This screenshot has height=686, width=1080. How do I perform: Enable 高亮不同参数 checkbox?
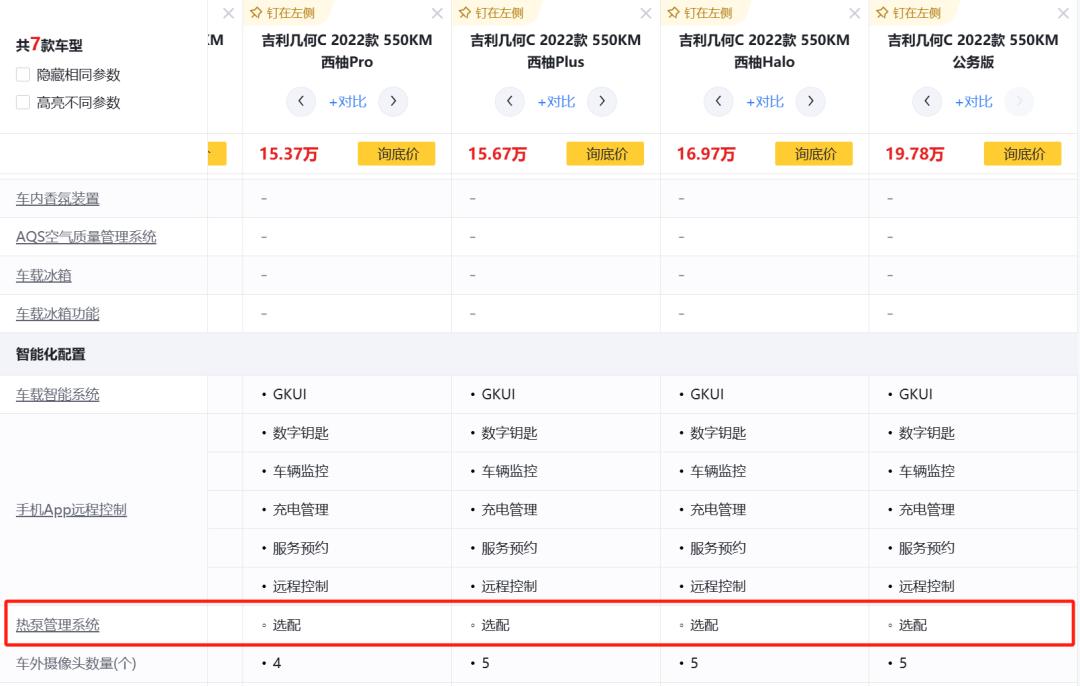pos(23,102)
